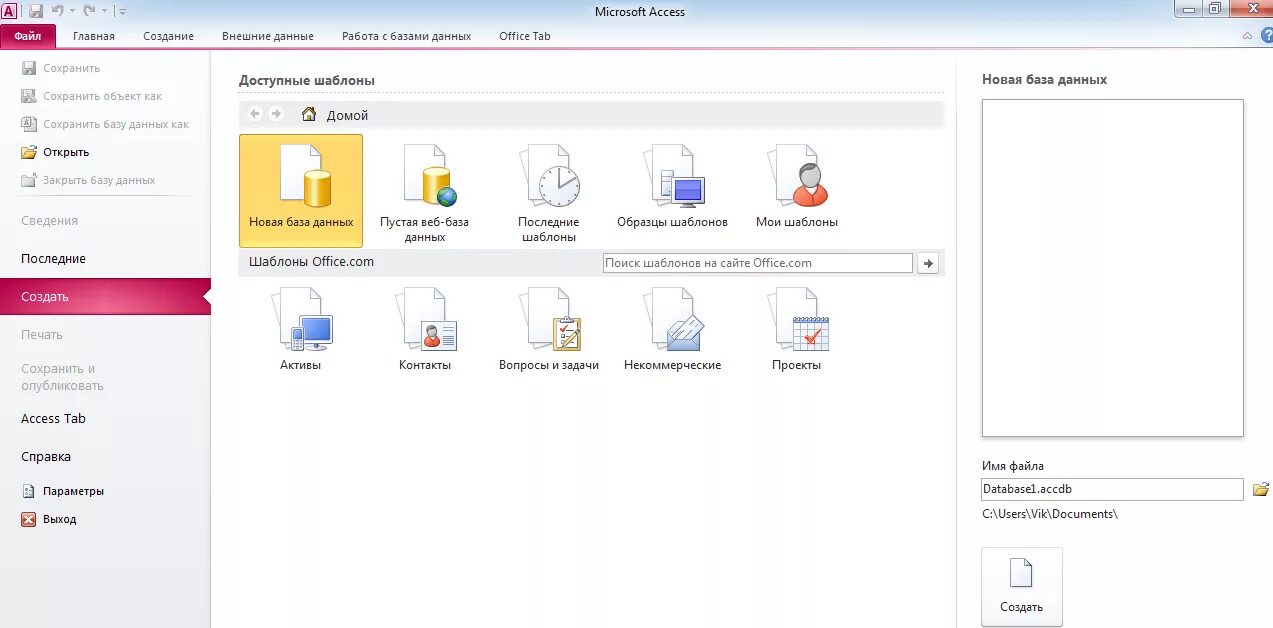Viewport: 1273px width, 628px height.
Task: Open the Некоммерческие templates folder
Action: (x=672, y=329)
